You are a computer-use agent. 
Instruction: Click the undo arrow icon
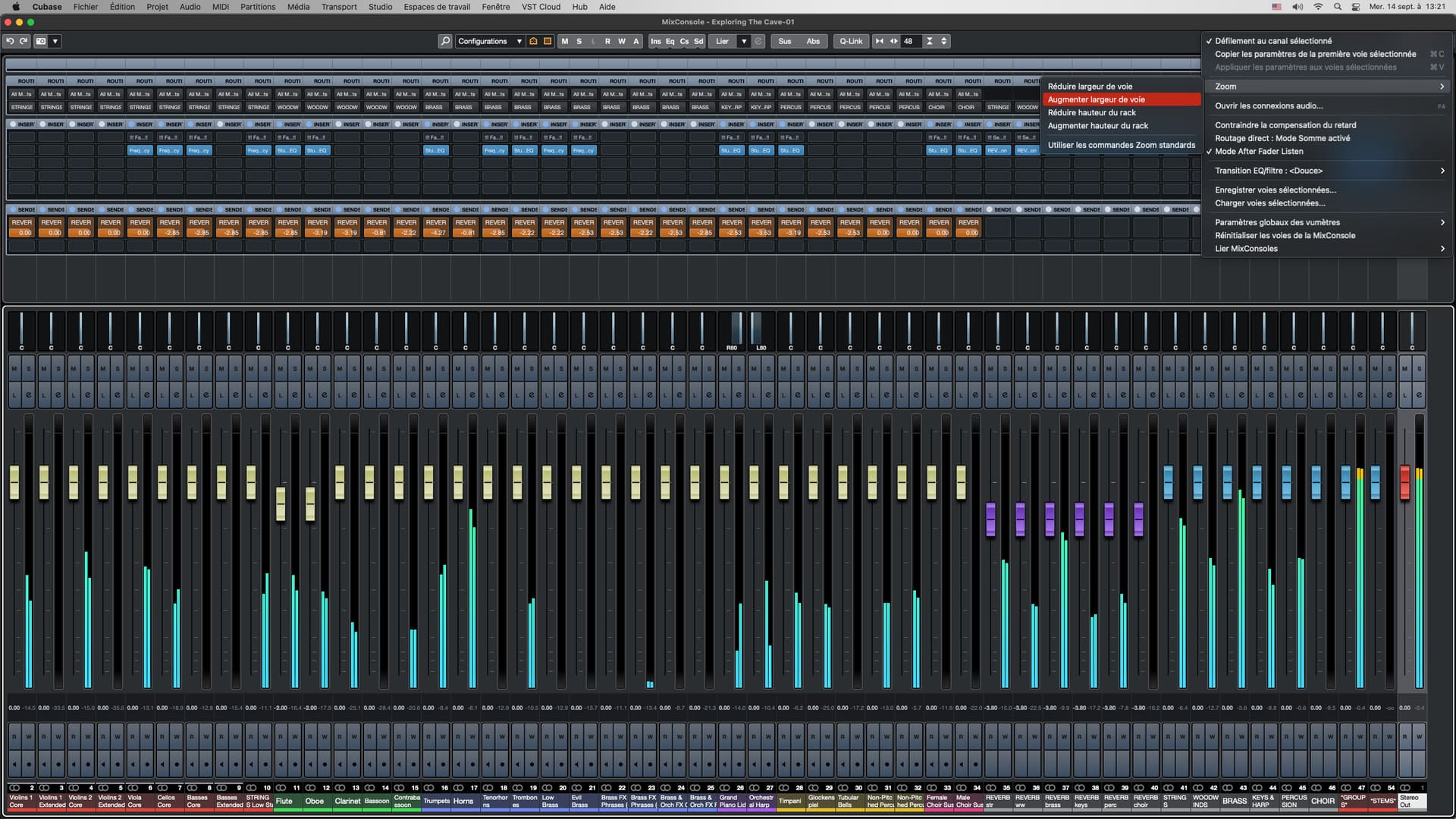coord(10,41)
